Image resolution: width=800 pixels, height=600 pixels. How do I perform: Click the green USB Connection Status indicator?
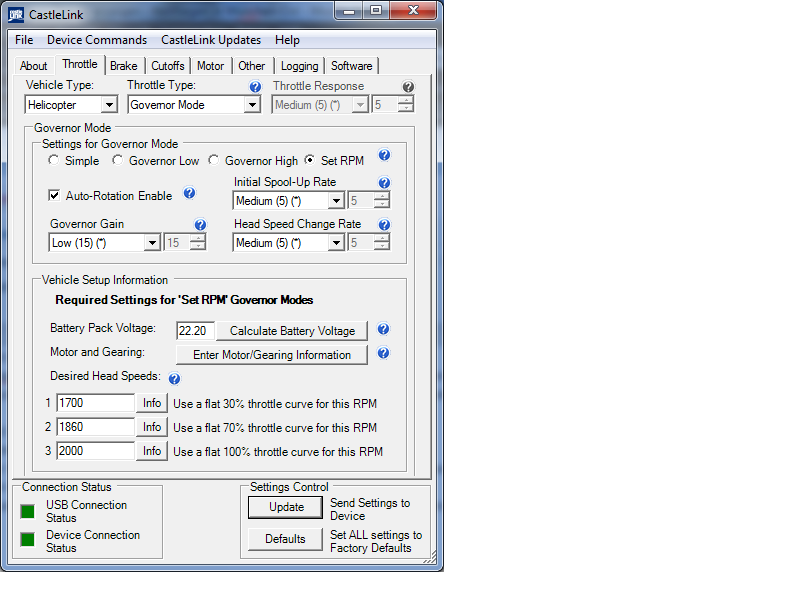(28, 511)
